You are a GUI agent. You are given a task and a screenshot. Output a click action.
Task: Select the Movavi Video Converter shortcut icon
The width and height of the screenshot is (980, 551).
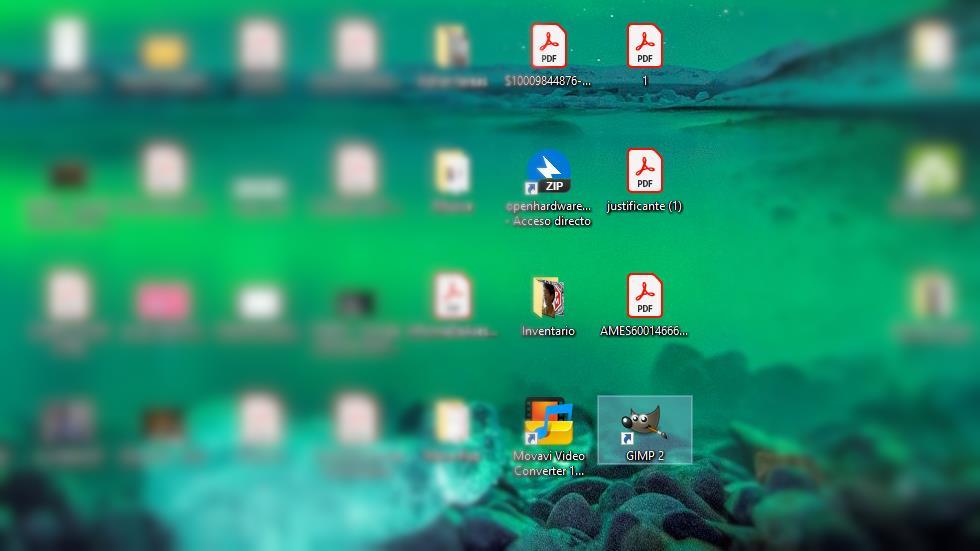click(548, 422)
